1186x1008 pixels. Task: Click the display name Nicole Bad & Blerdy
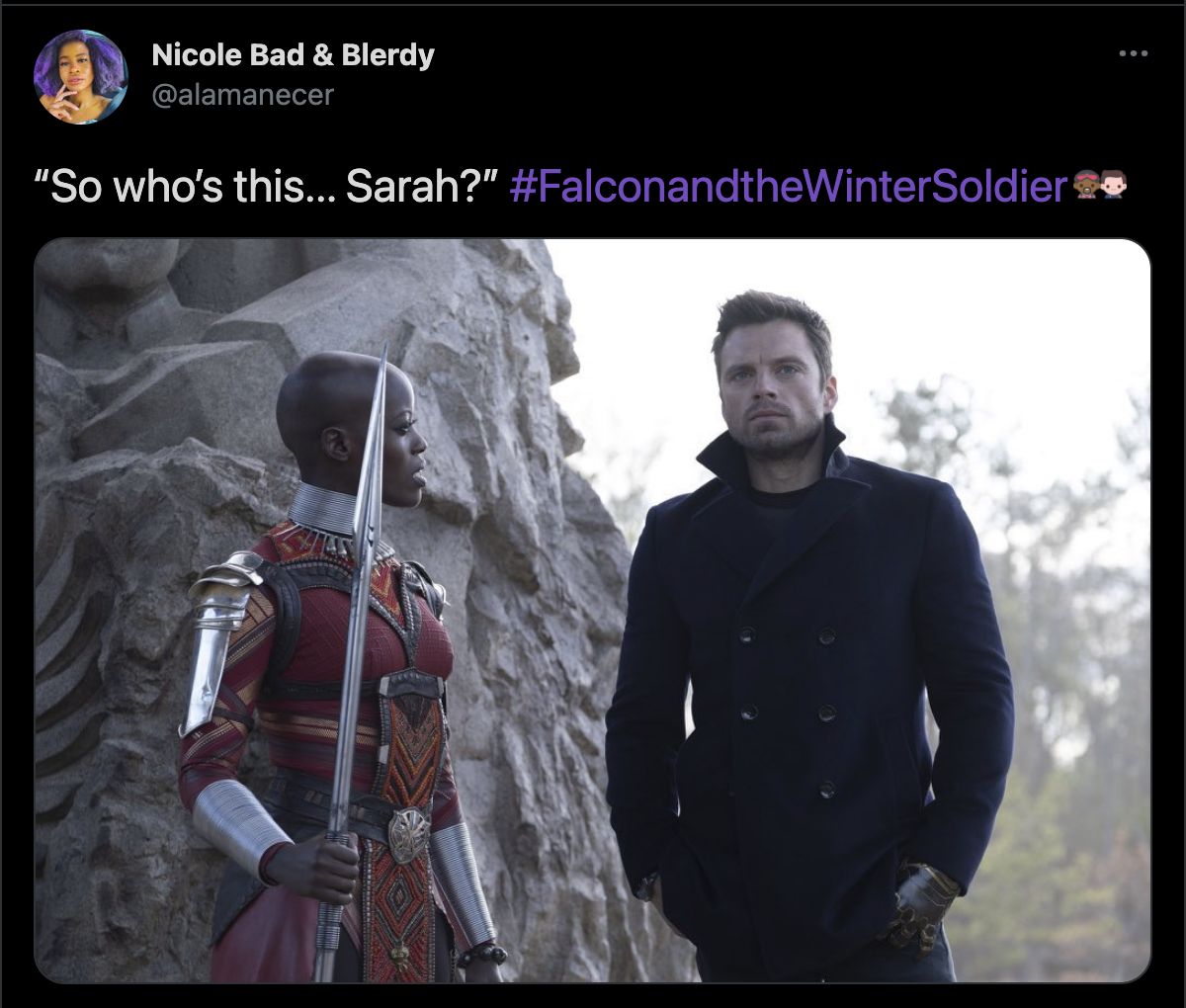pyautogui.click(x=293, y=54)
